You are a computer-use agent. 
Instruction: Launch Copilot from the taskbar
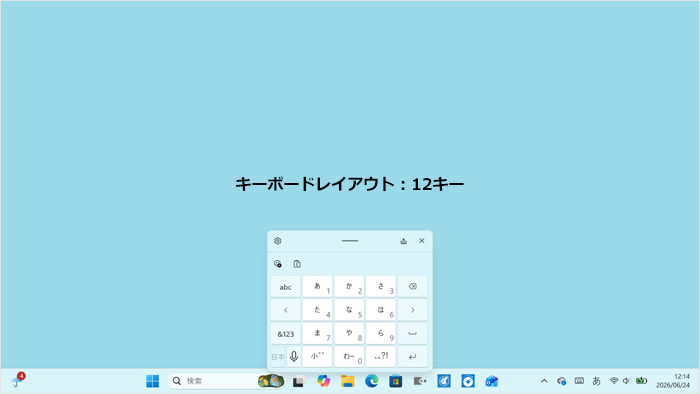tap(323, 381)
